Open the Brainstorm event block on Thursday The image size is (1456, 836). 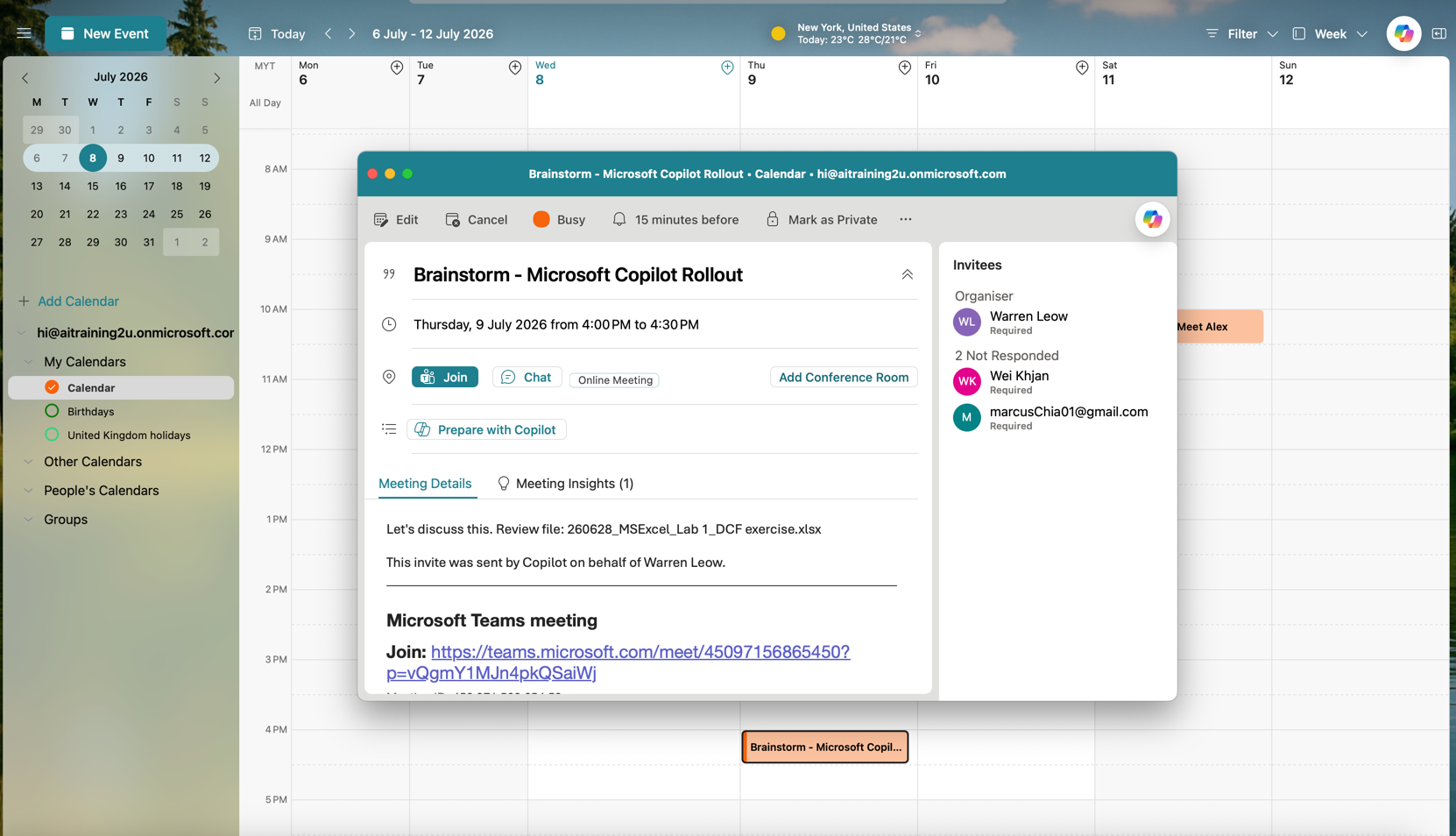pyautogui.click(x=825, y=747)
